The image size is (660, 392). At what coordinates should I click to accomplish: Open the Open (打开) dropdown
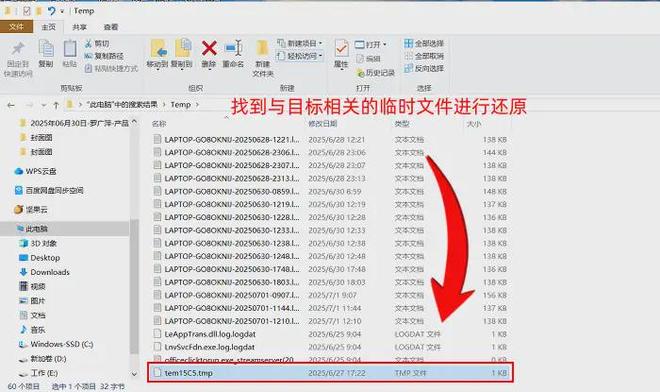click(x=371, y=44)
